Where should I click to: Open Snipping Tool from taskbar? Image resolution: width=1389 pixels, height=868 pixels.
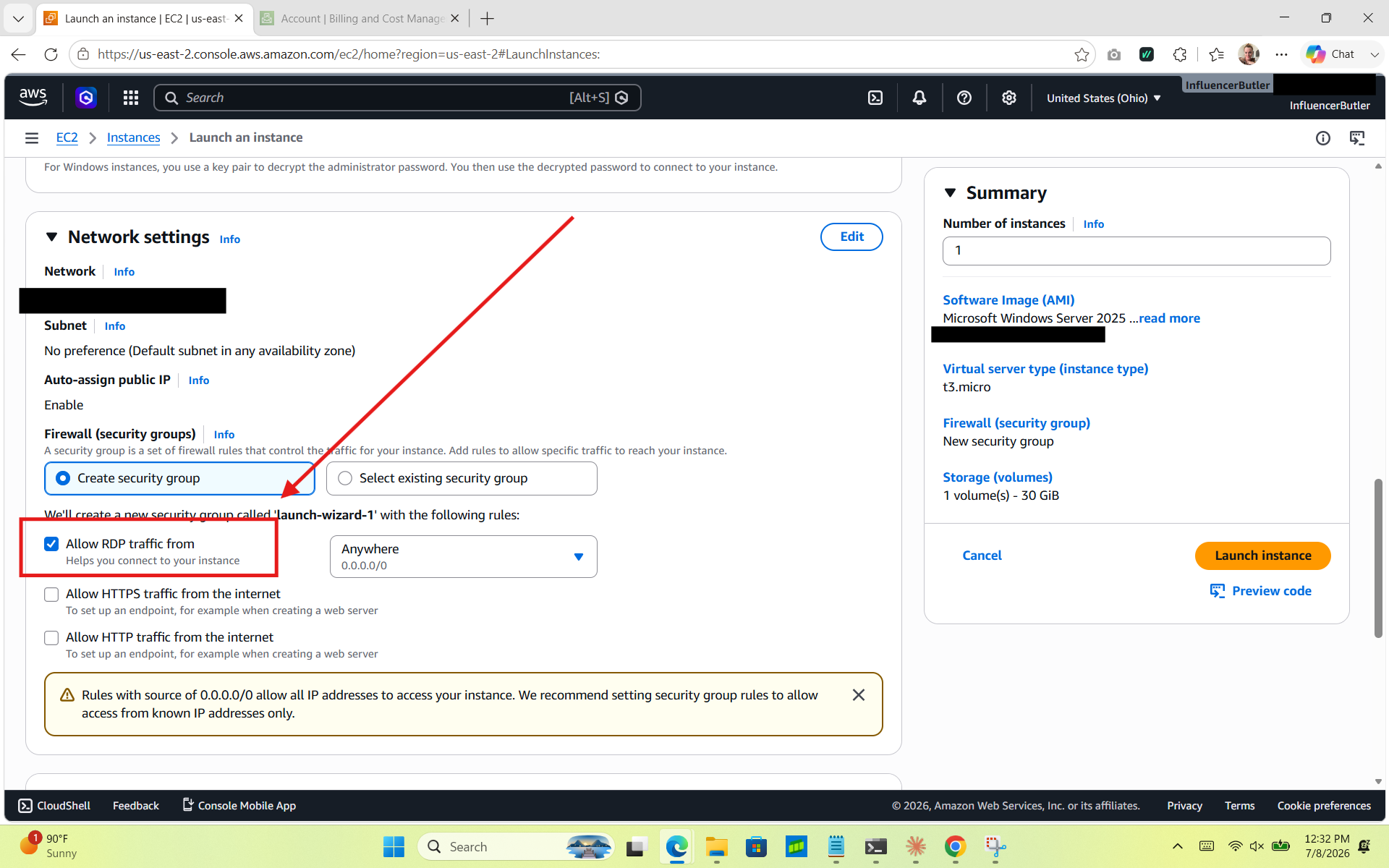pos(995,846)
